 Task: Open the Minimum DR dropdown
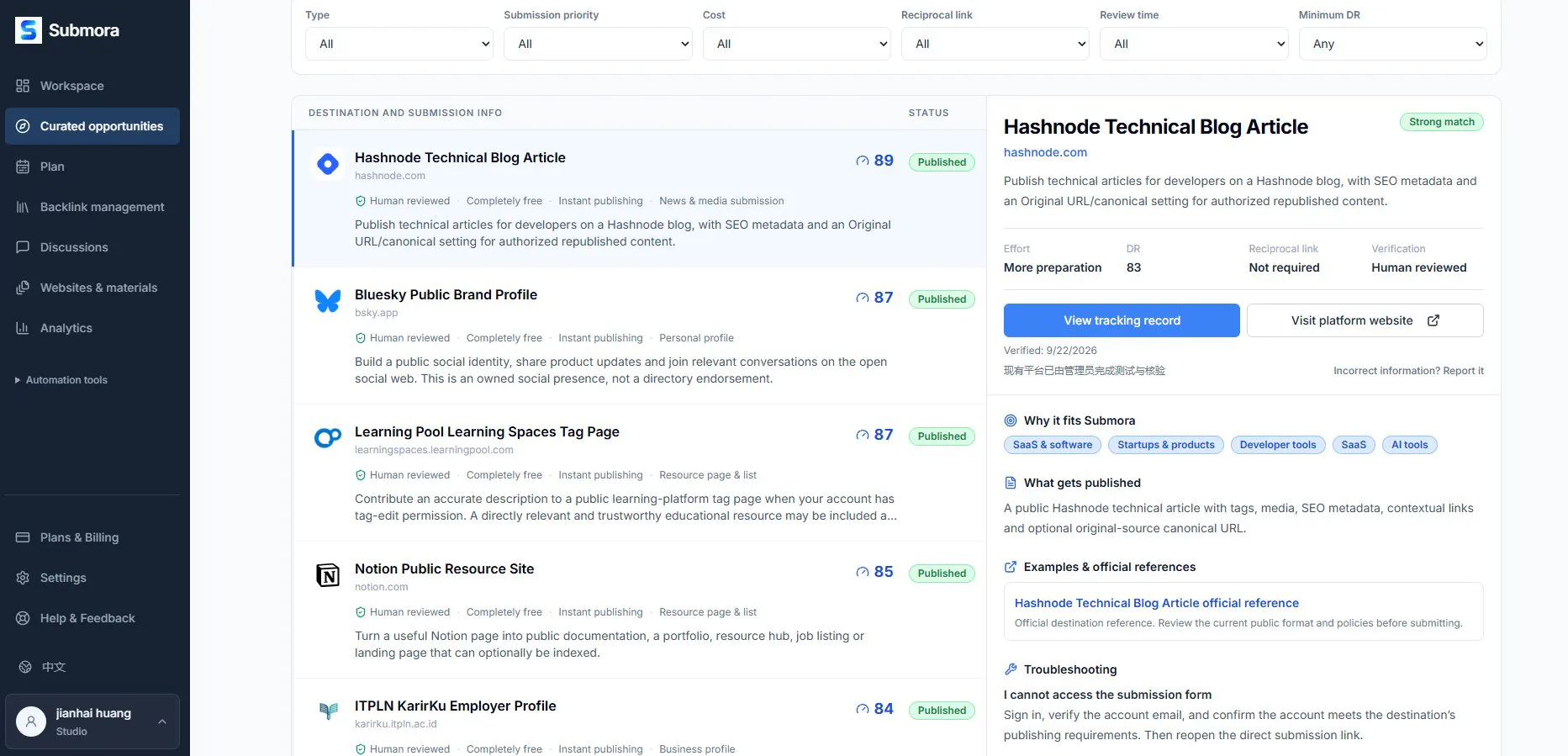coord(1393,44)
